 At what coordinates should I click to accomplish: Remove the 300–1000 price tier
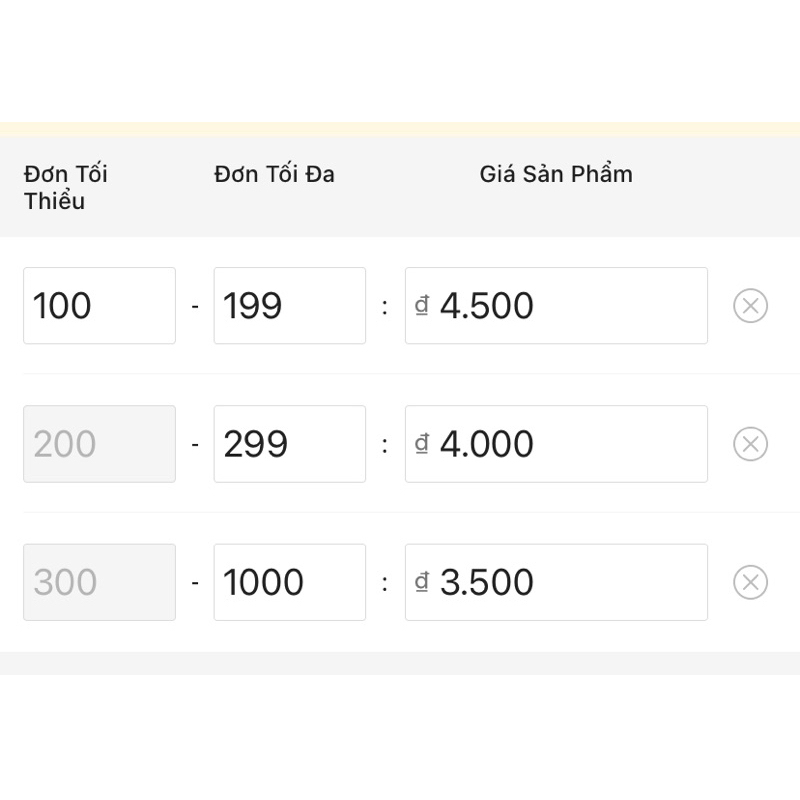click(750, 582)
